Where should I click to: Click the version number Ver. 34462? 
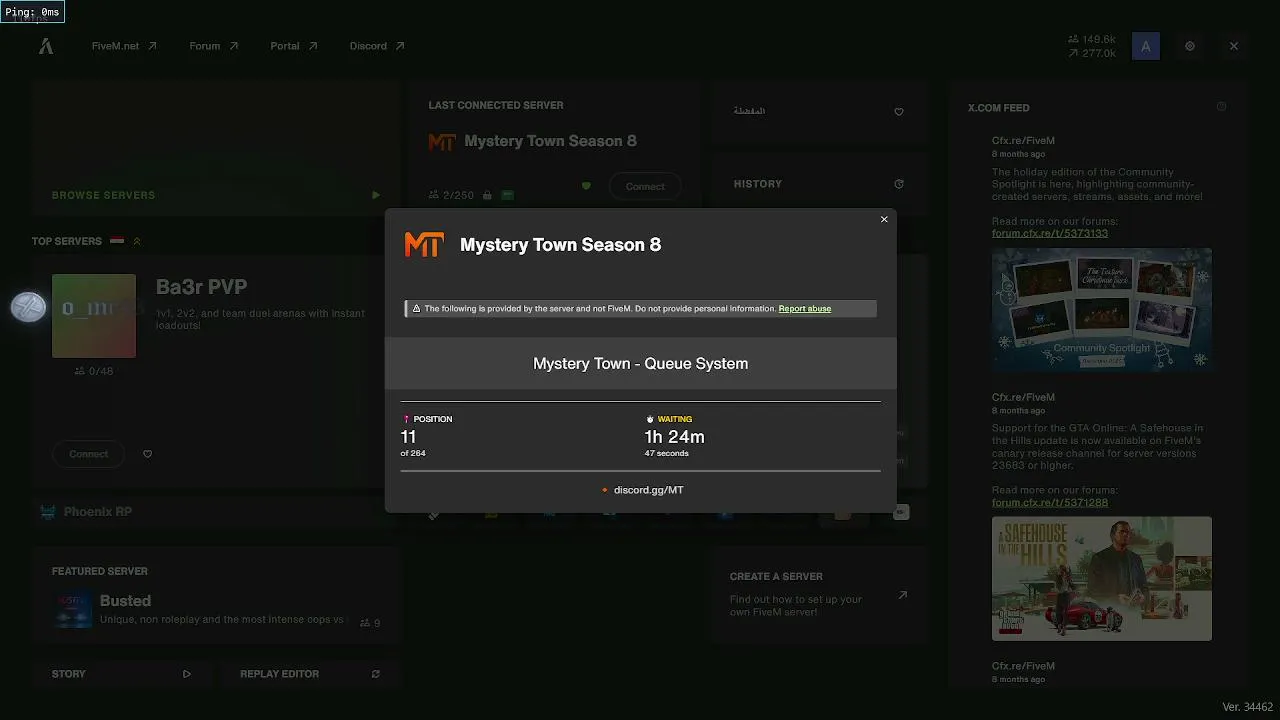tap(1248, 707)
